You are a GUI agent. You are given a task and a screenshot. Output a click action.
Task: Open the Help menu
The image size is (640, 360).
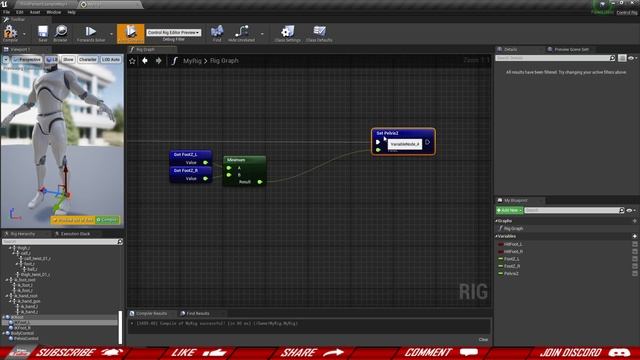tap(71, 12)
